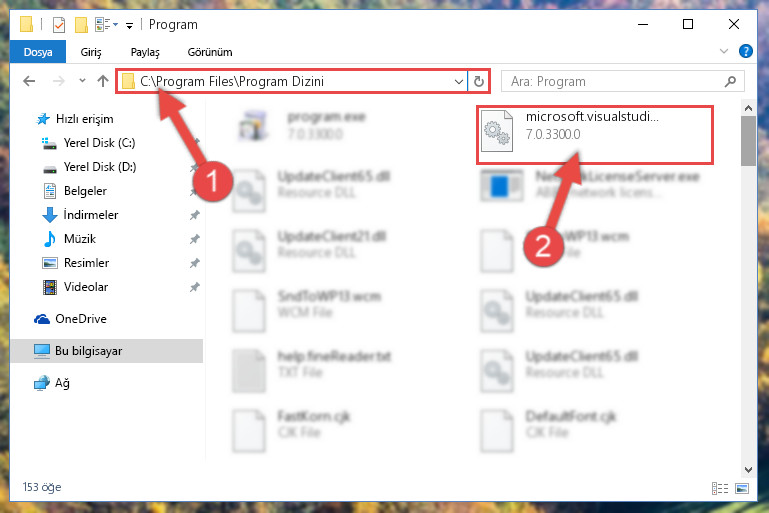Screen dimensions: 769x513
Task: Expand the address bar history dropdown
Action: pyautogui.click(x=459, y=81)
